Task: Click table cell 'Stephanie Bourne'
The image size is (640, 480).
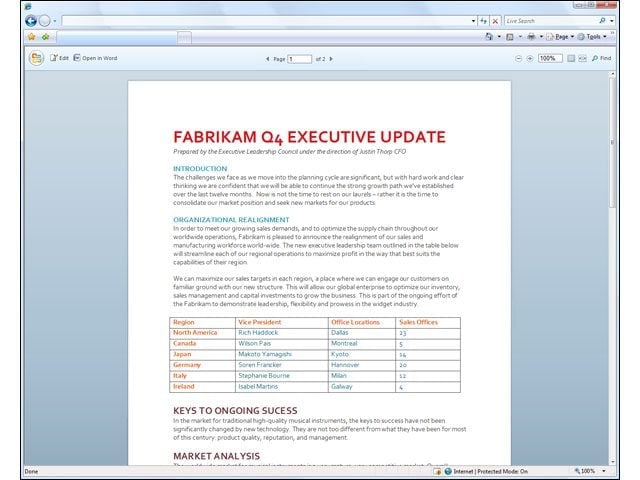Action: pyautogui.click(x=264, y=376)
